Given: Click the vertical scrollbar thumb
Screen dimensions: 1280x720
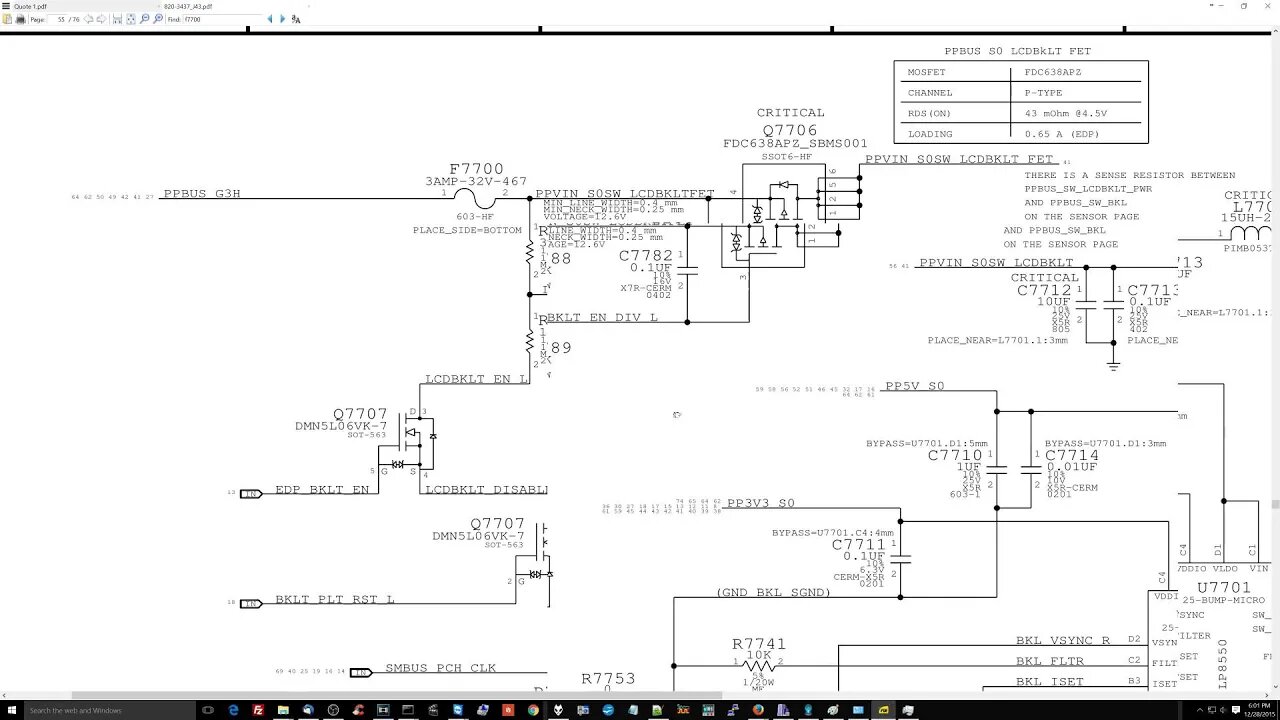Looking at the screenshot, I should 1275,505.
